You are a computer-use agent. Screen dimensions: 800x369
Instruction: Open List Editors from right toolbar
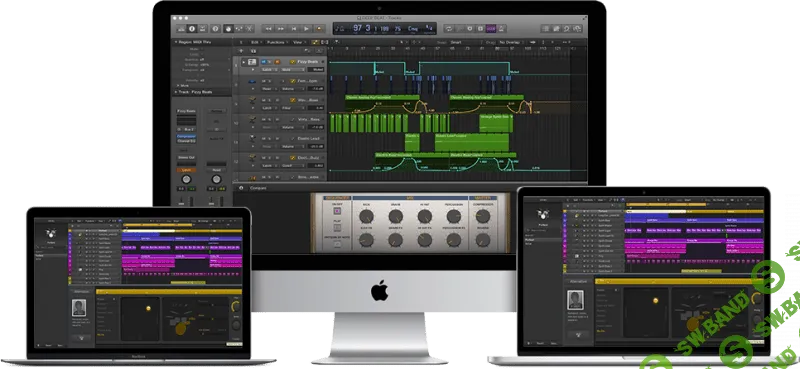545,29
